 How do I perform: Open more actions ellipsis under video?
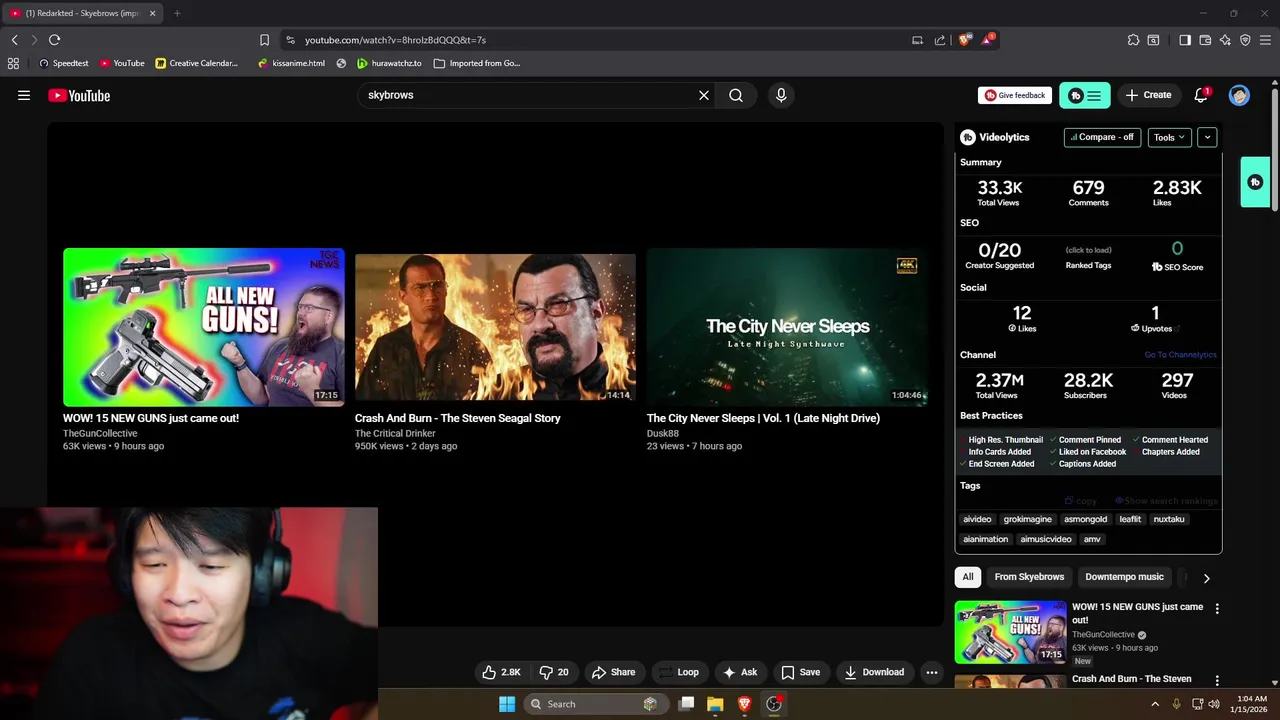pyautogui.click(x=932, y=672)
